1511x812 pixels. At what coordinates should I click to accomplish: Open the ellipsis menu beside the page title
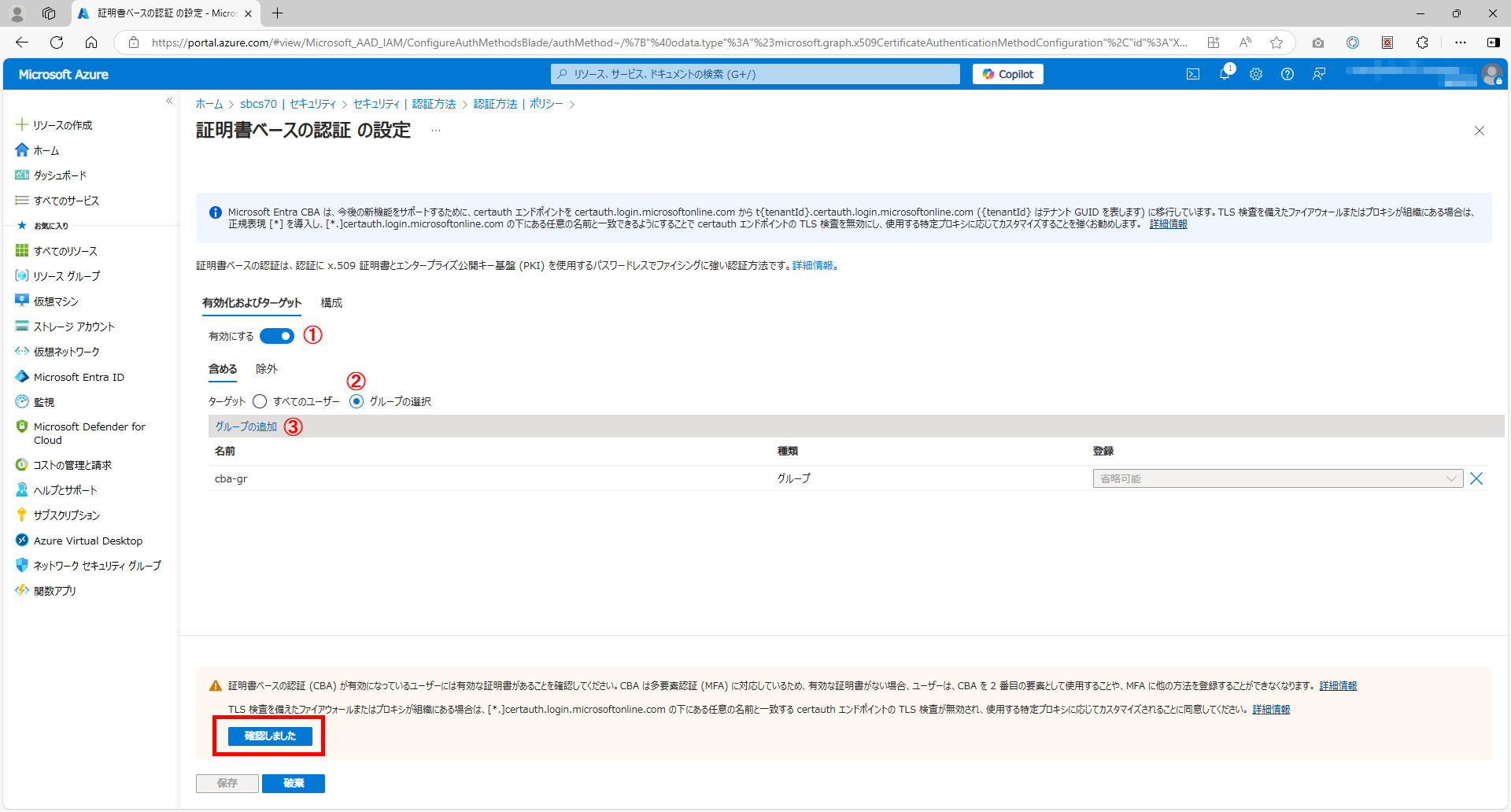[x=436, y=131]
